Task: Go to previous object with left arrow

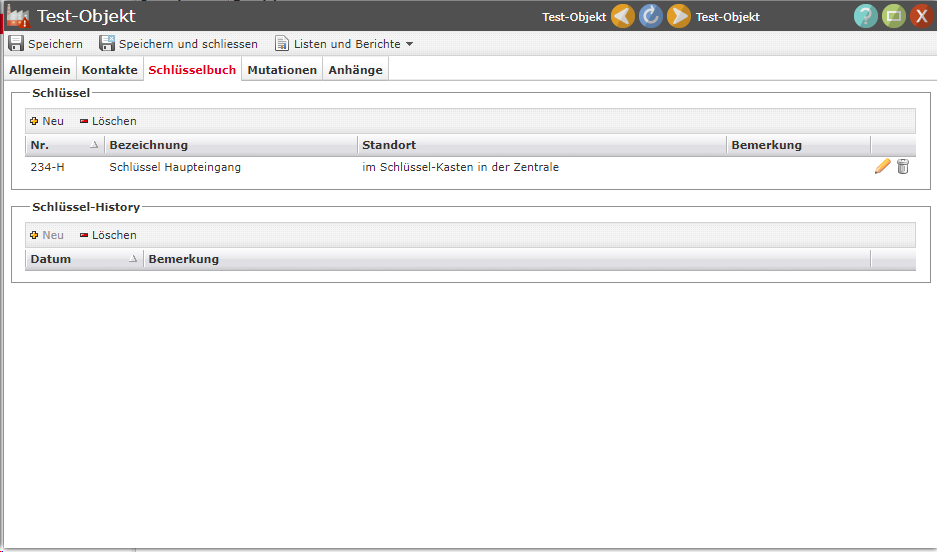Action: point(623,16)
